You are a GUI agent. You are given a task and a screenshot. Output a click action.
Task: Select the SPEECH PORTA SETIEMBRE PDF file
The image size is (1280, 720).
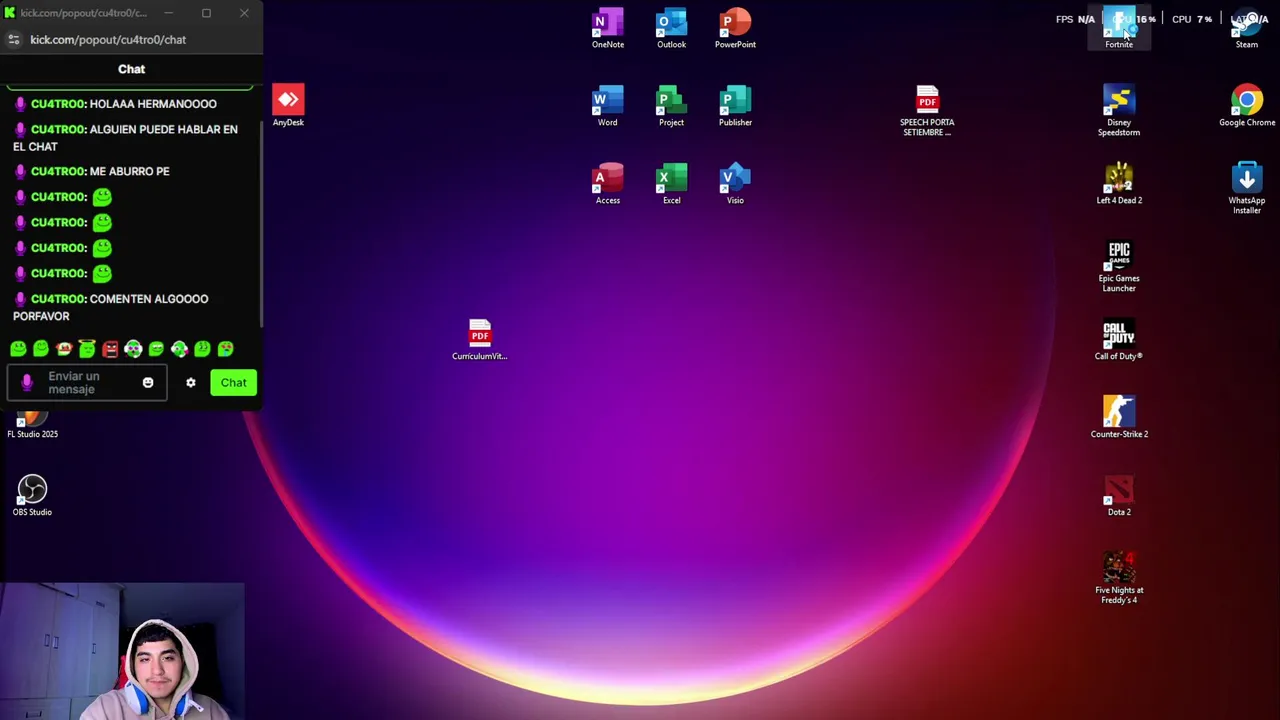tap(927, 110)
